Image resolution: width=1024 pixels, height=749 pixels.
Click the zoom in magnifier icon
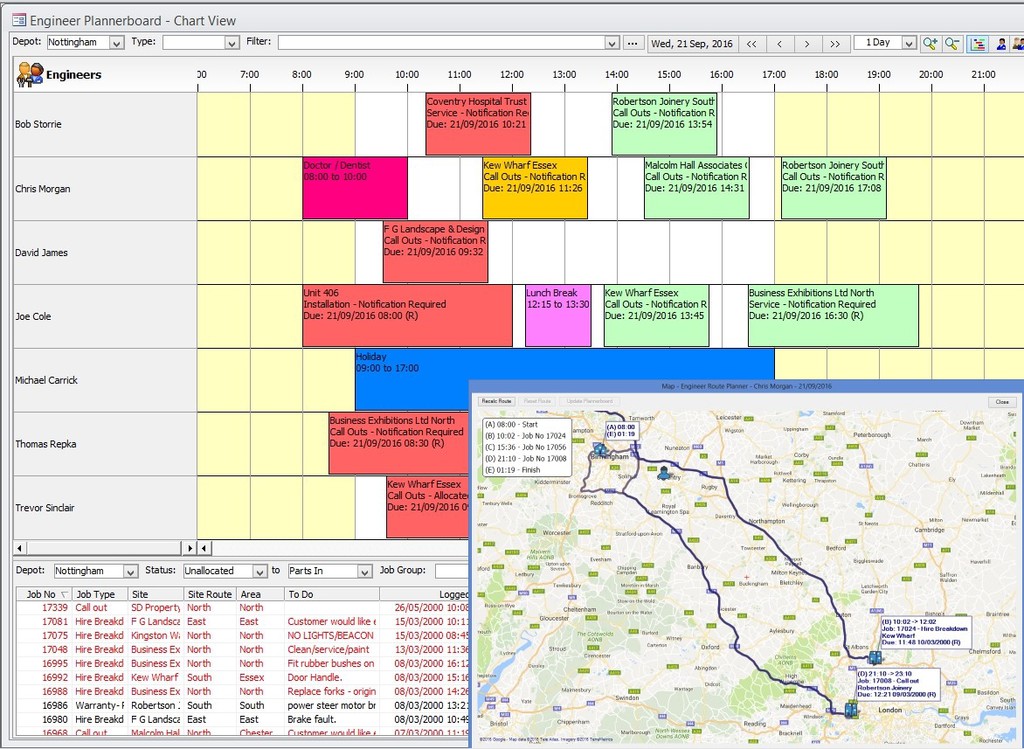click(930, 43)
